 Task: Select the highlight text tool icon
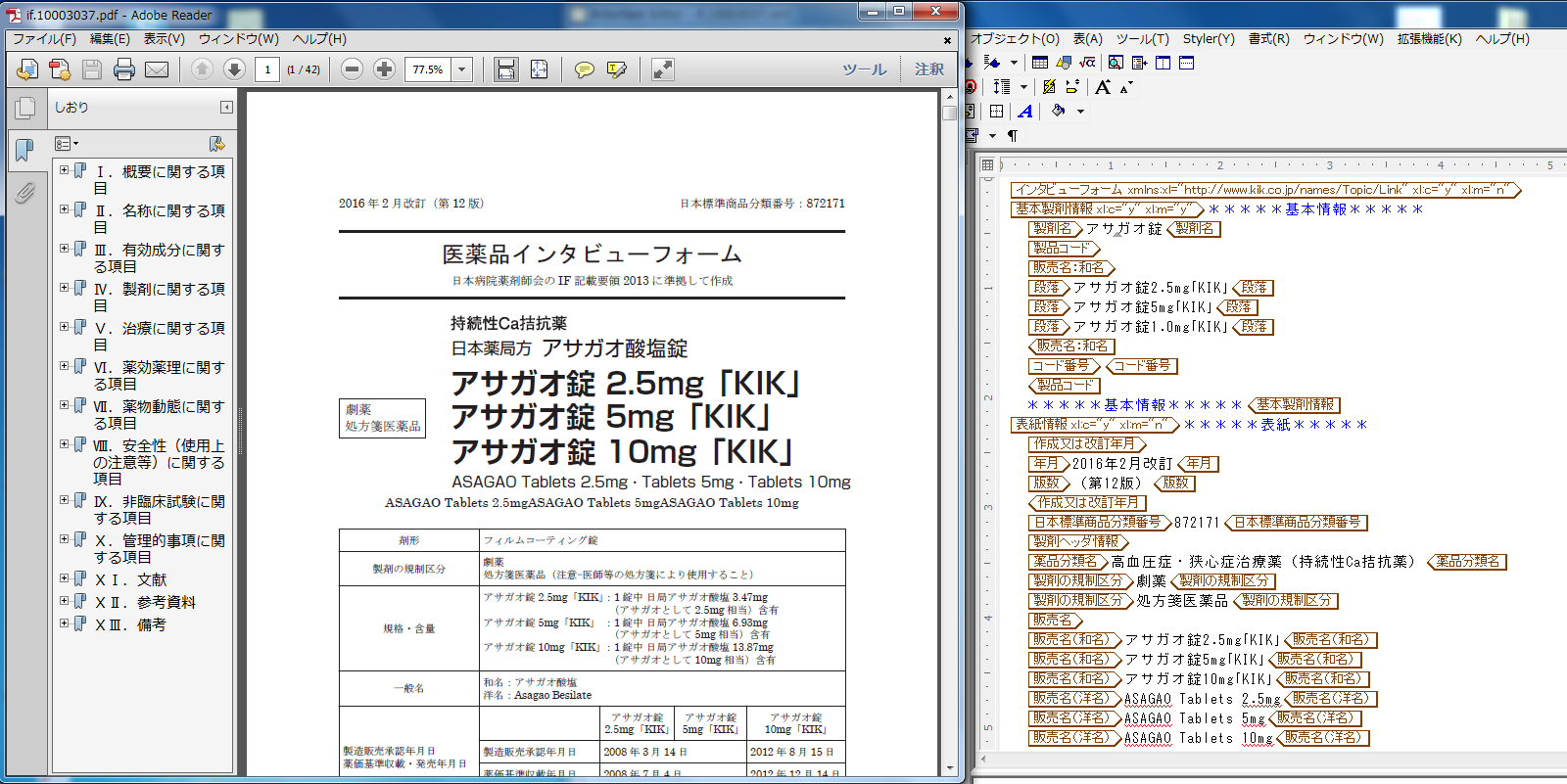pos(617,69)
